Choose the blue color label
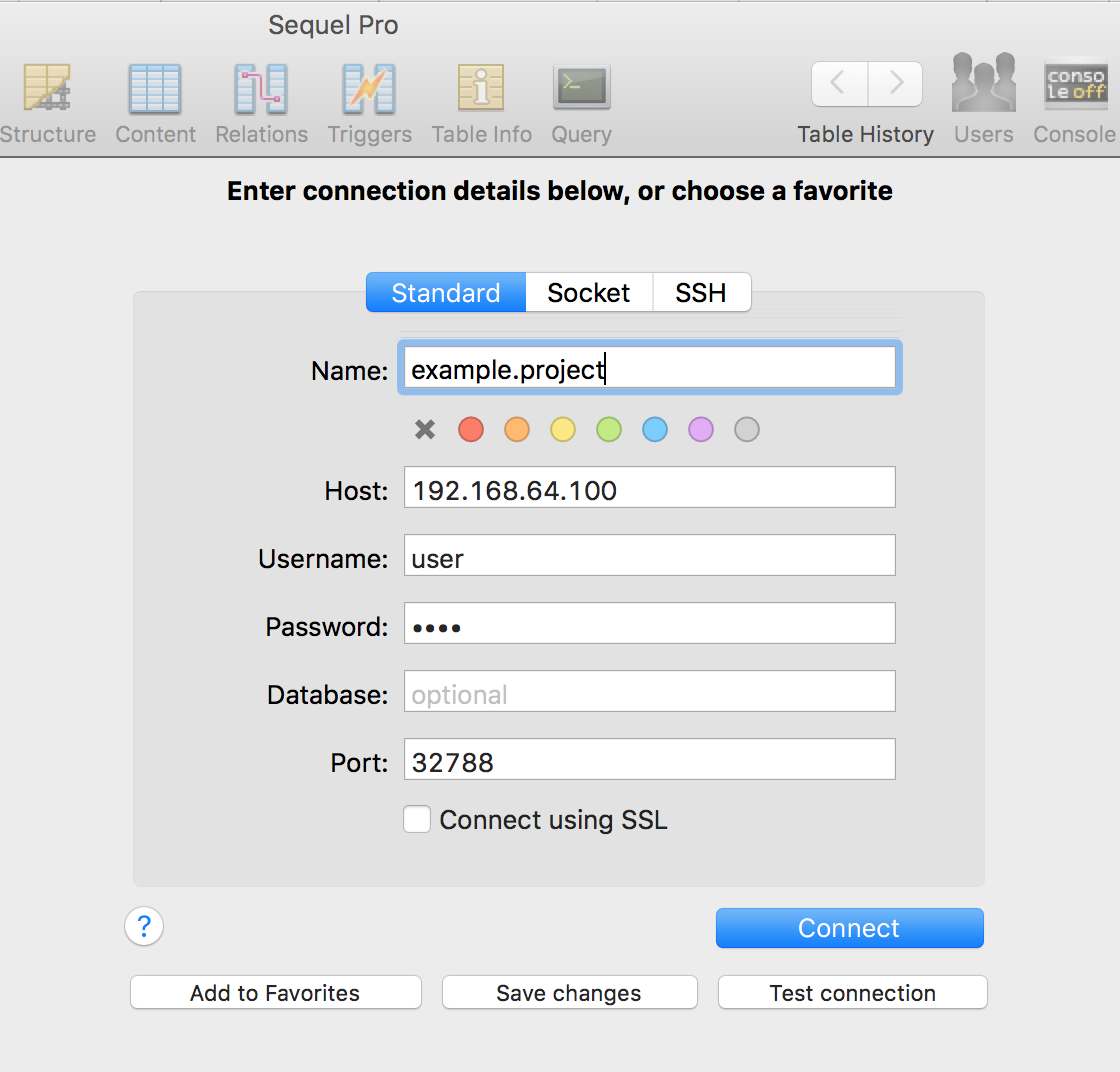The image size is (1120, 1072). tap(655, 429)
